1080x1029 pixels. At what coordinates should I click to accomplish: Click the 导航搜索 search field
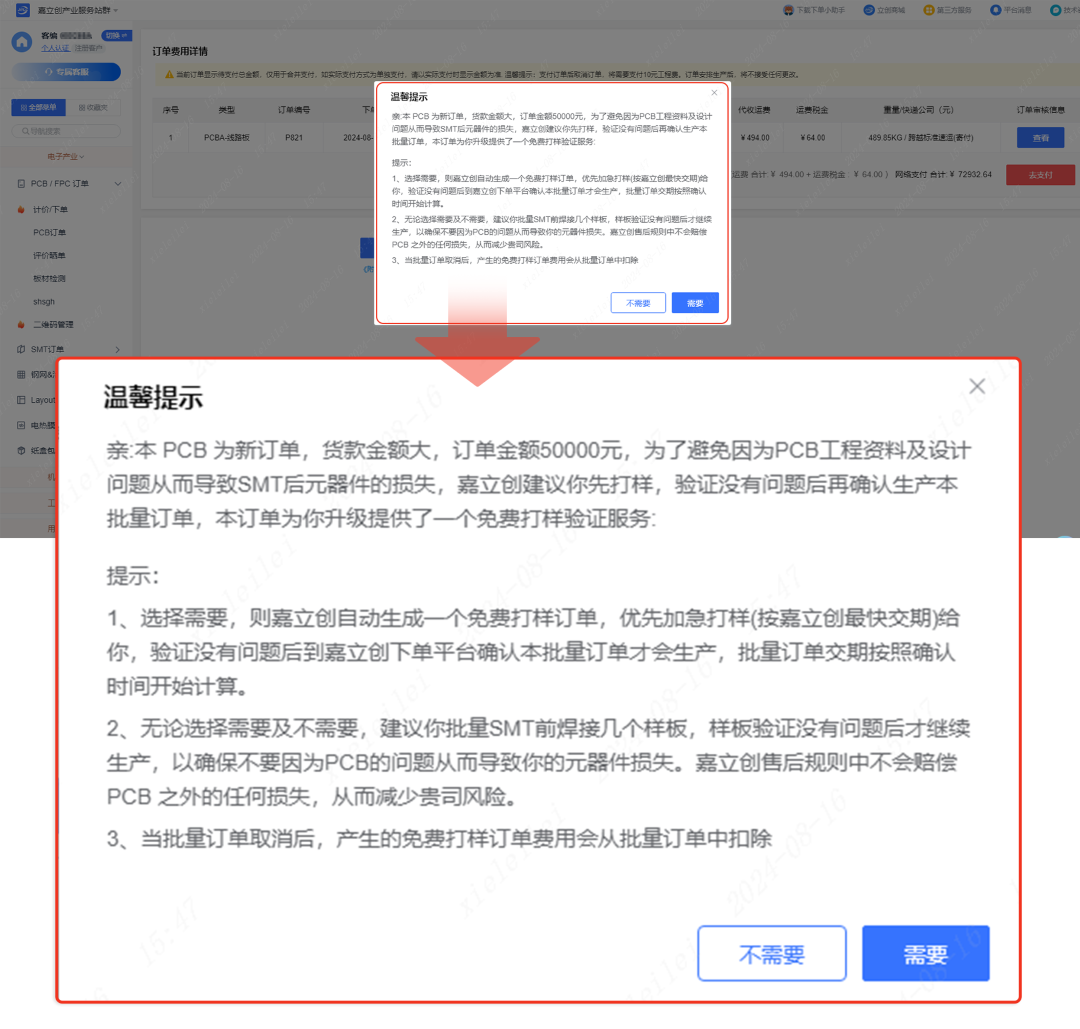[66, 131]
